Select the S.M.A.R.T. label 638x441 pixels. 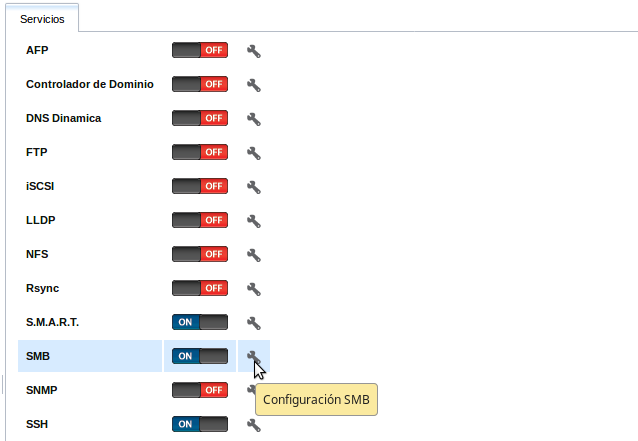[52, 322]
